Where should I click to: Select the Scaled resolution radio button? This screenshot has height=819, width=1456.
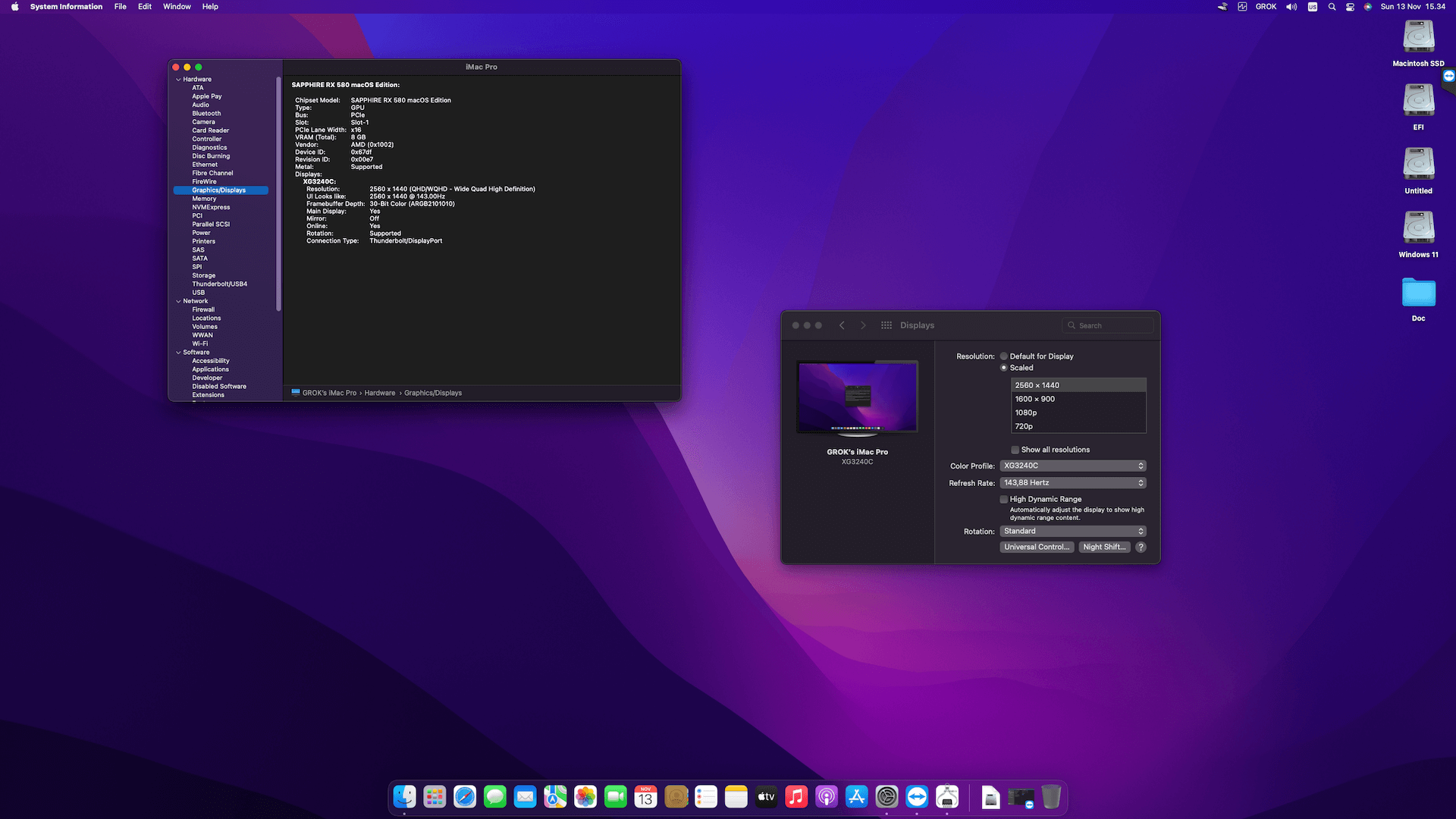tap(1004, 368)
